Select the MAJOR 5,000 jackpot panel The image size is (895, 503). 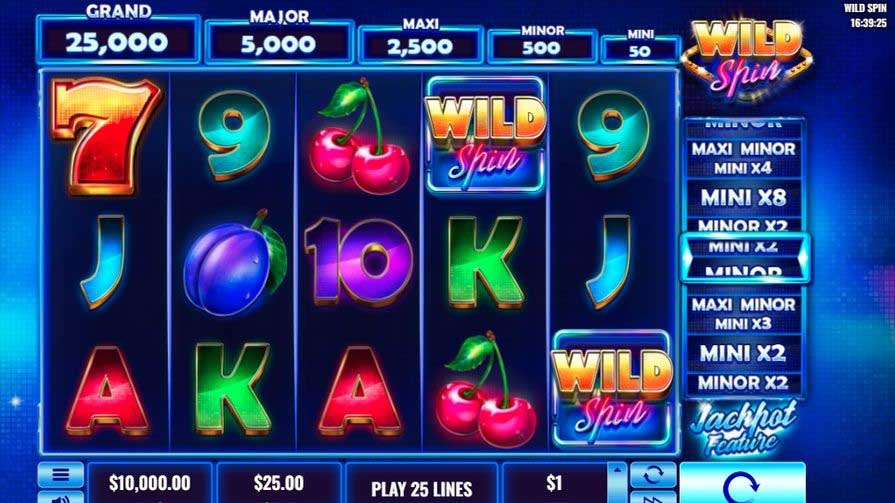[279, 41]
